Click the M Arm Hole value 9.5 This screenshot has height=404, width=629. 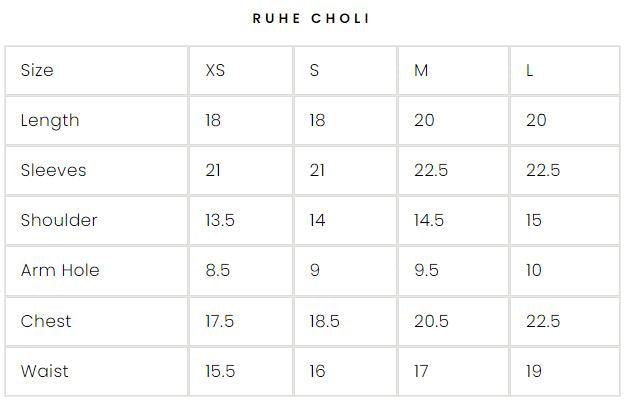pos(428,270)
